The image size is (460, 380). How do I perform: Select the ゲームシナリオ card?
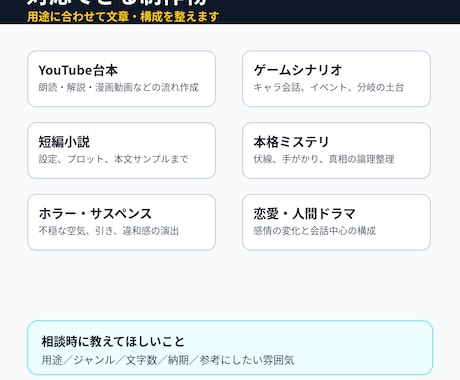pyautogui.click(x=336, y=79)
